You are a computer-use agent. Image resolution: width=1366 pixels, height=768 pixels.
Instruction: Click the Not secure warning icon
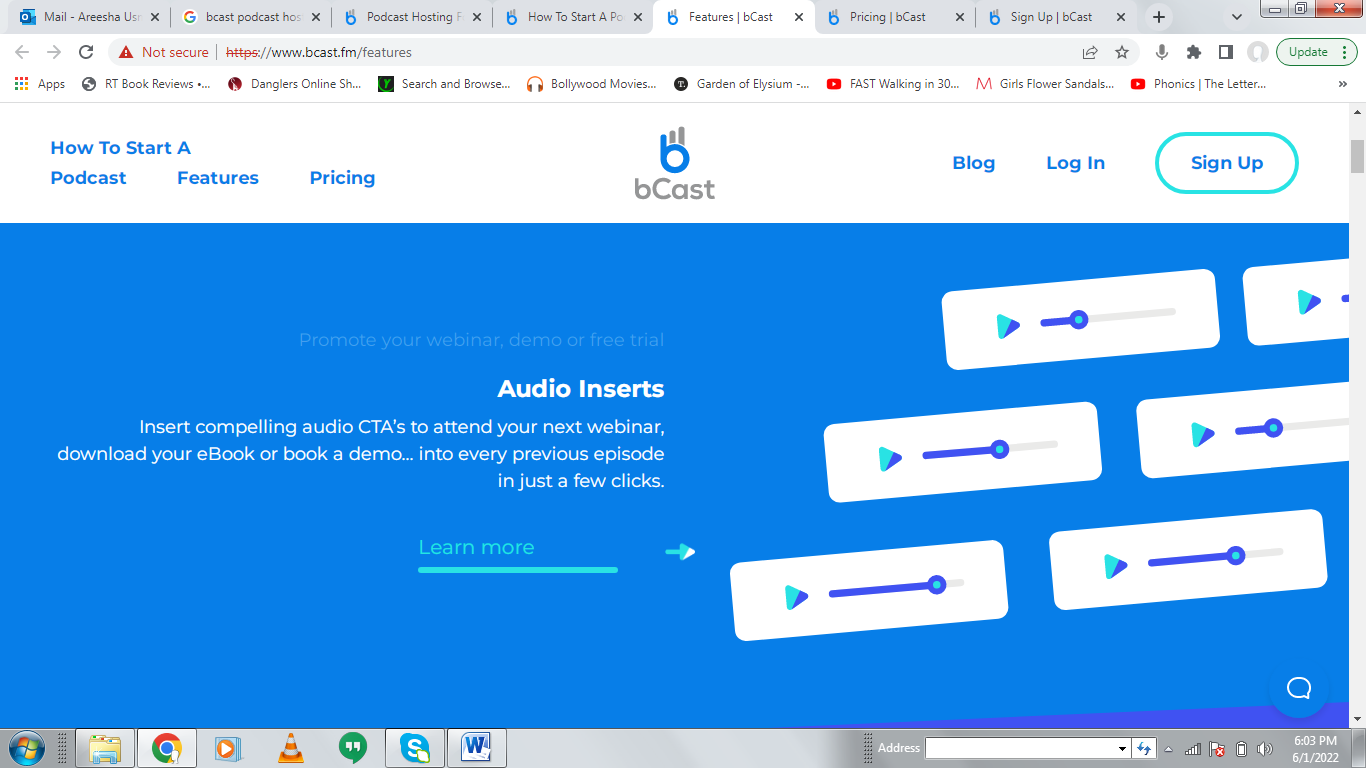pos(126,52)
